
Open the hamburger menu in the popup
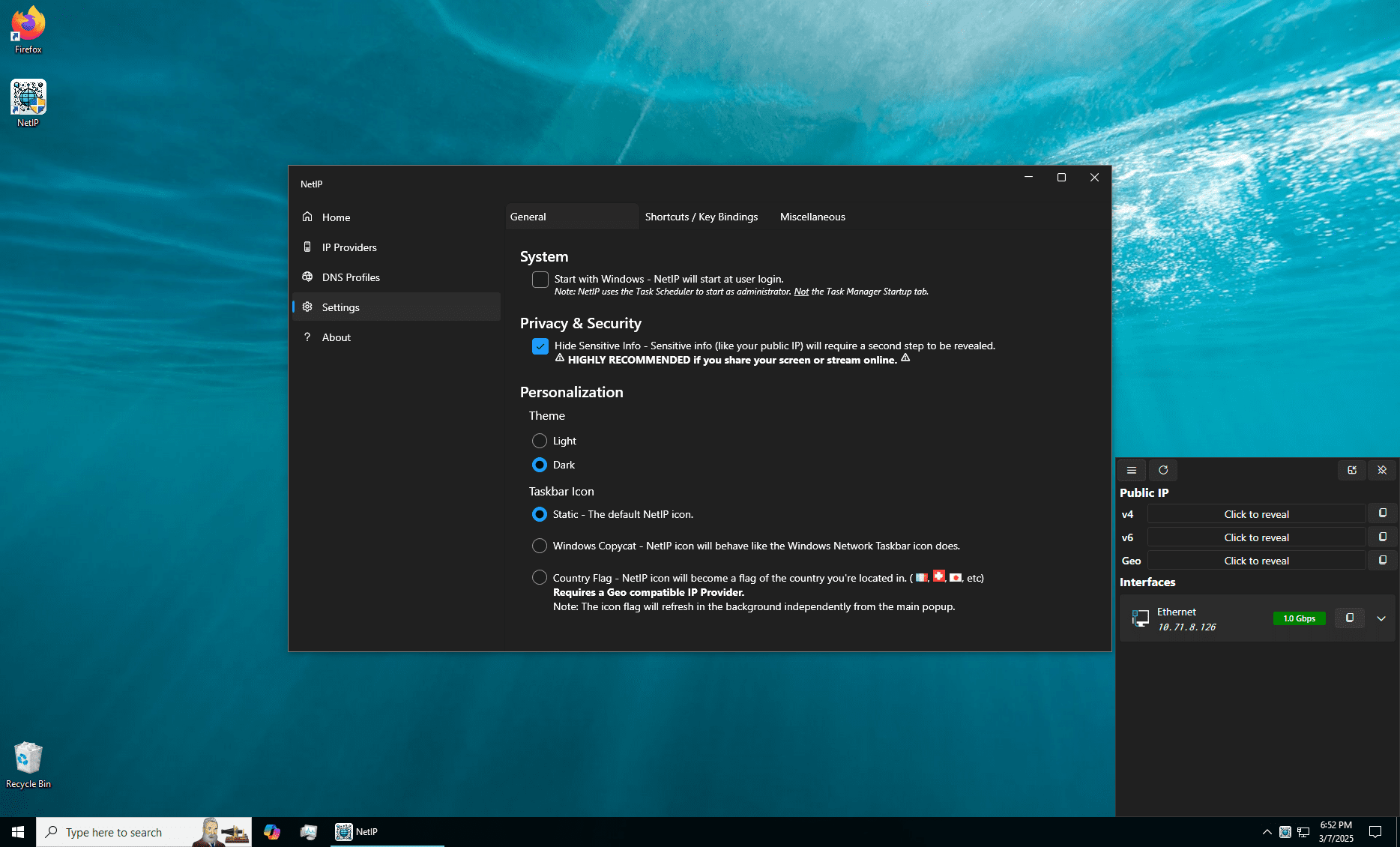[1132, 470]
